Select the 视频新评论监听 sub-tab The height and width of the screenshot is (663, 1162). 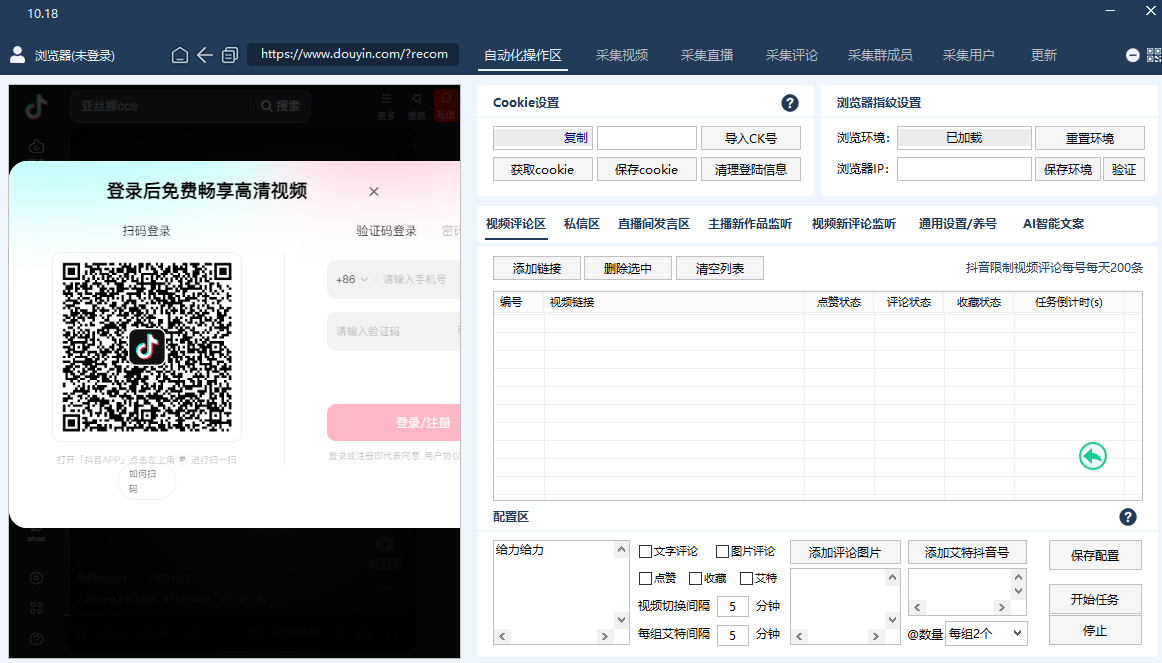(x=854, y=224)
